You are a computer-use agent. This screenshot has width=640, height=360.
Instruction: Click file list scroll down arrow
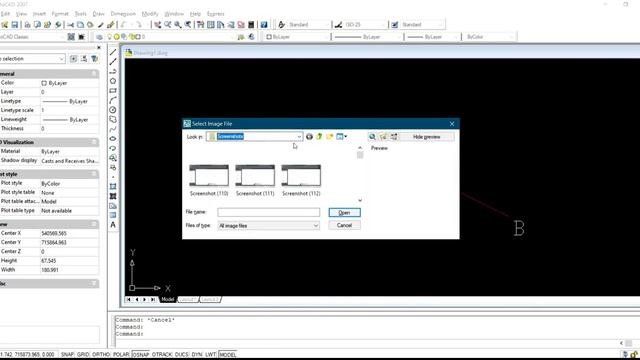tap(360, 200)
